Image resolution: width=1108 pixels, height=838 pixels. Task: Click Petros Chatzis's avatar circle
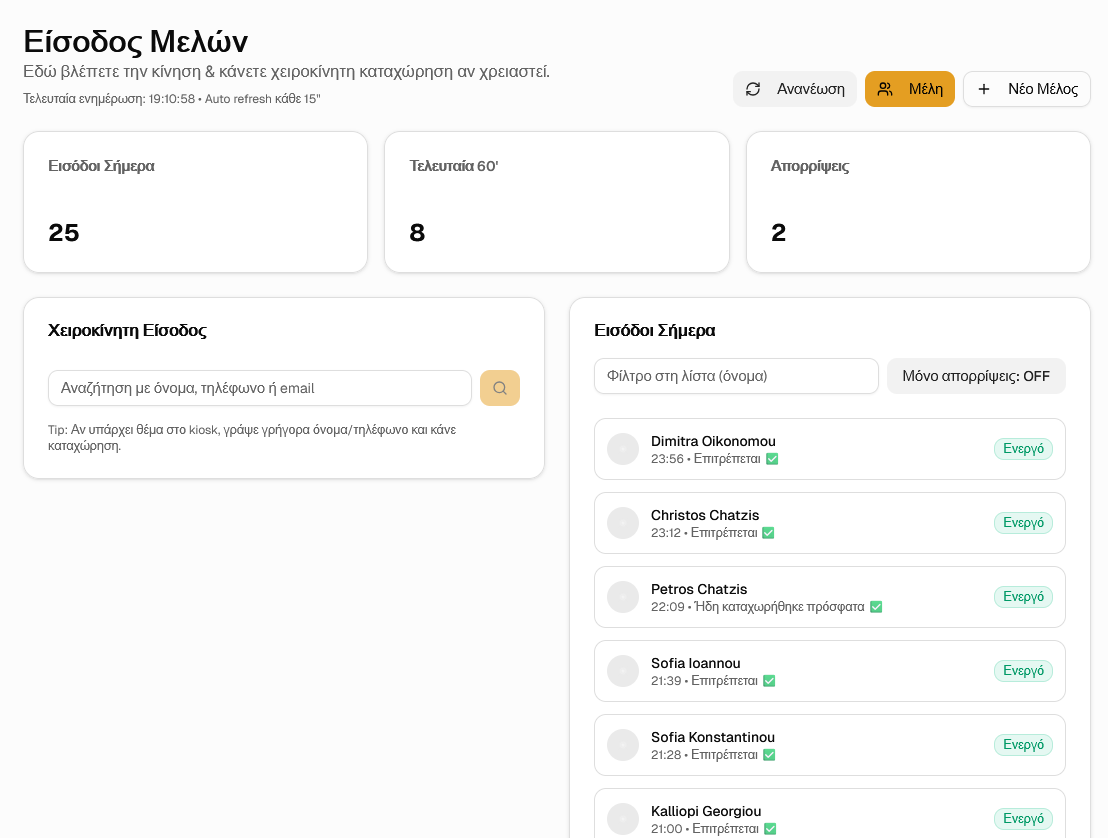click(x=623, y=597)
